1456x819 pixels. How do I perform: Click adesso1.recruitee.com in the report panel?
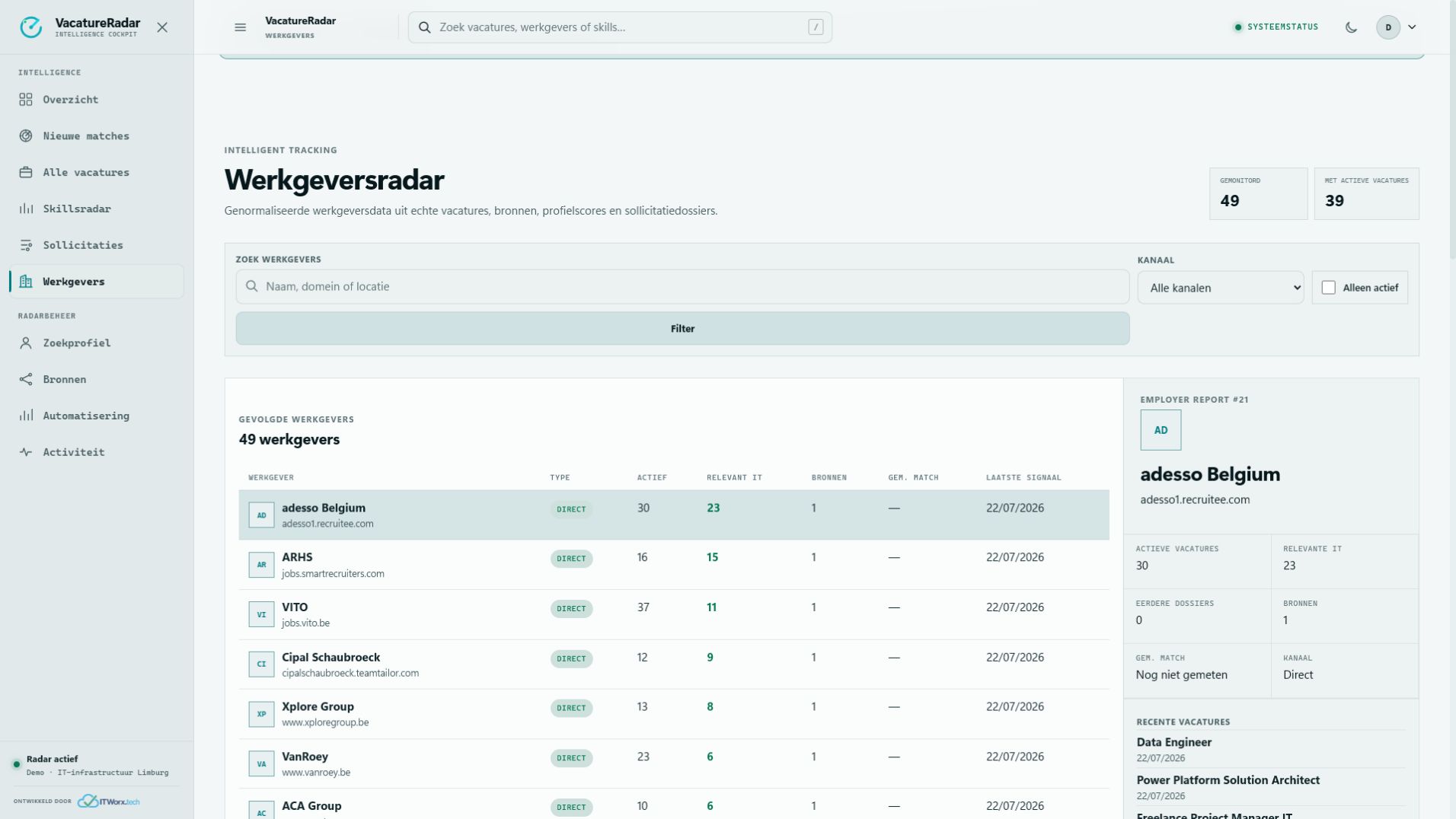(1195, 500)
